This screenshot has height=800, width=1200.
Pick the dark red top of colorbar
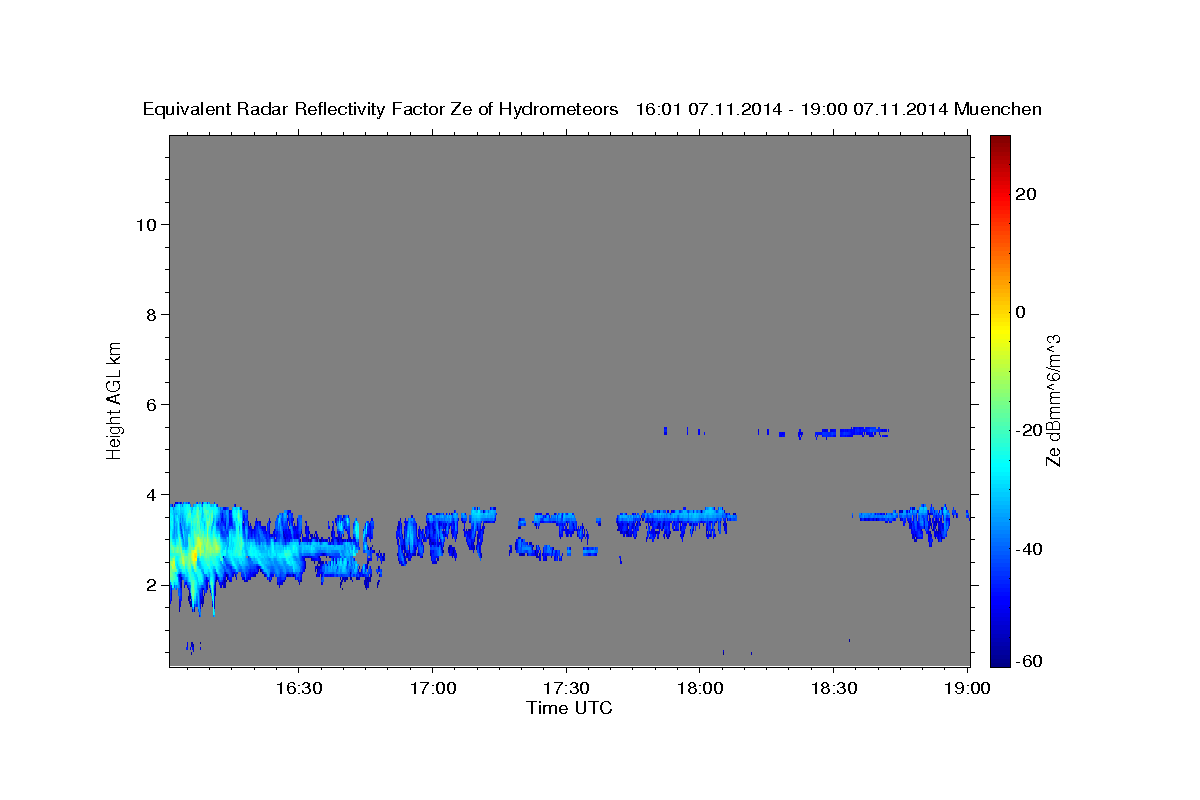click(x=1000, y=142)
